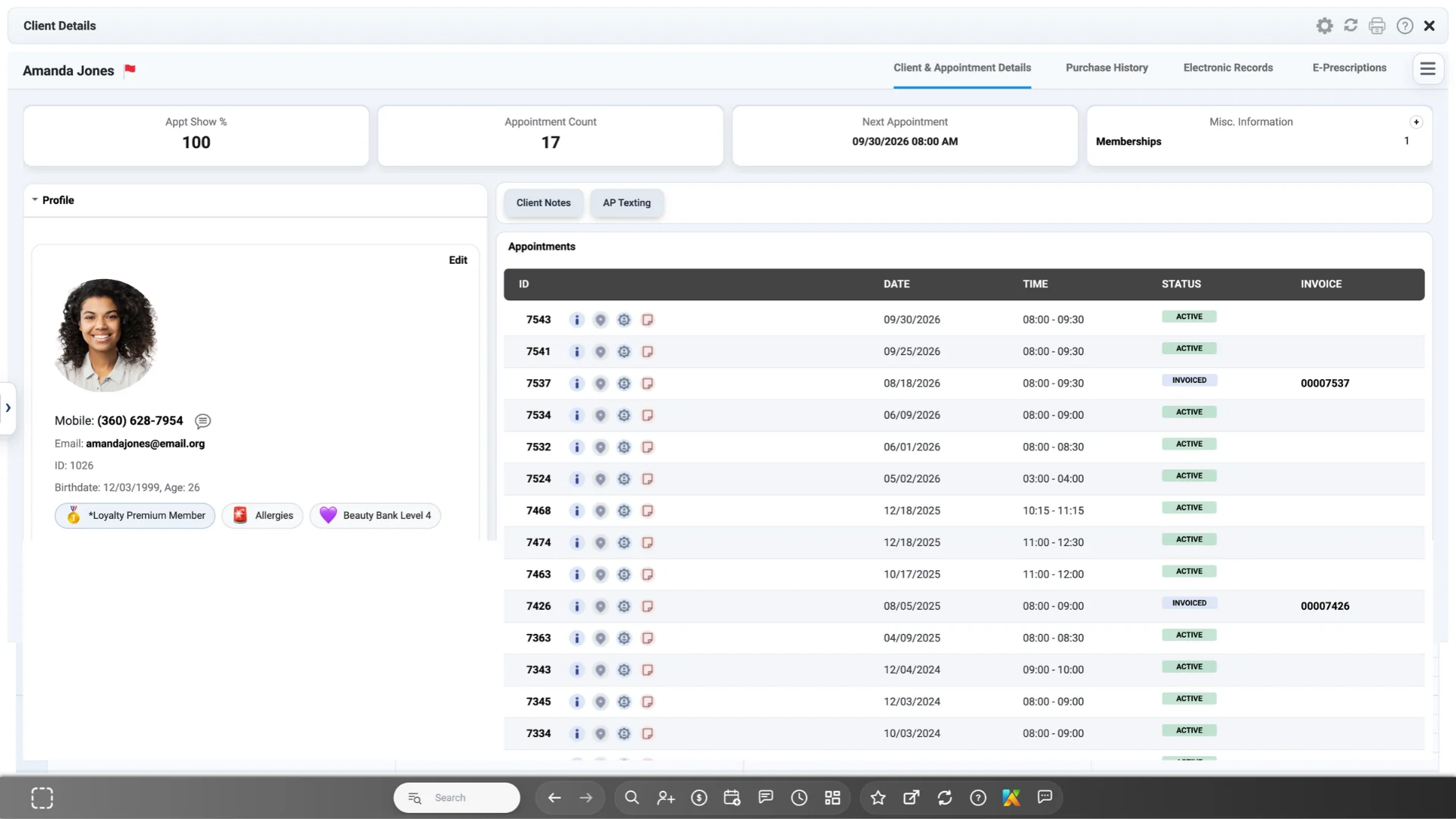The height and width of the screenshot is (819, 1456).
Task: Click the add appointment calendar icon
Action: tap(732, 798)
